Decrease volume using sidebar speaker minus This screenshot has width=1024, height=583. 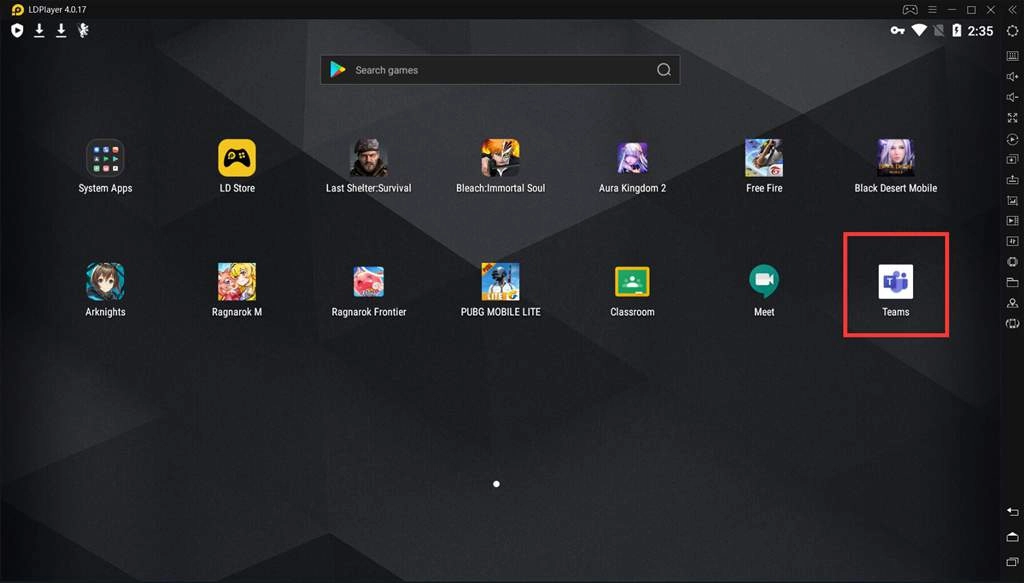pos(1012,97)
